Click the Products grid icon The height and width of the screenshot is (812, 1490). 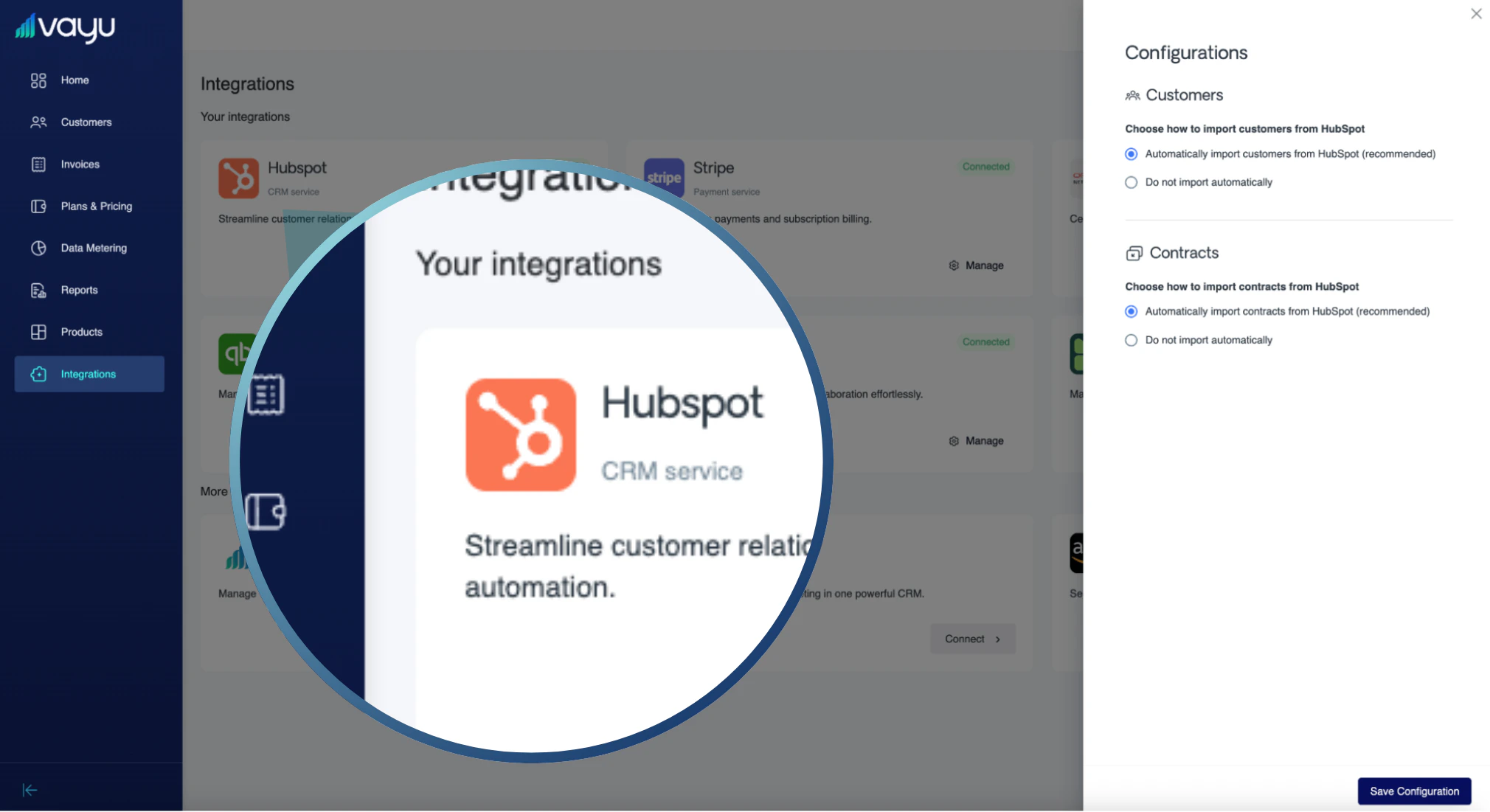38,333
